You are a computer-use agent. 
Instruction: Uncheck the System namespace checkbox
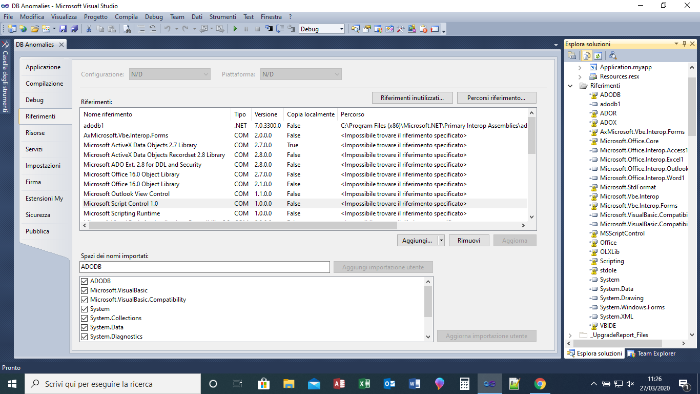pos(84,309)
